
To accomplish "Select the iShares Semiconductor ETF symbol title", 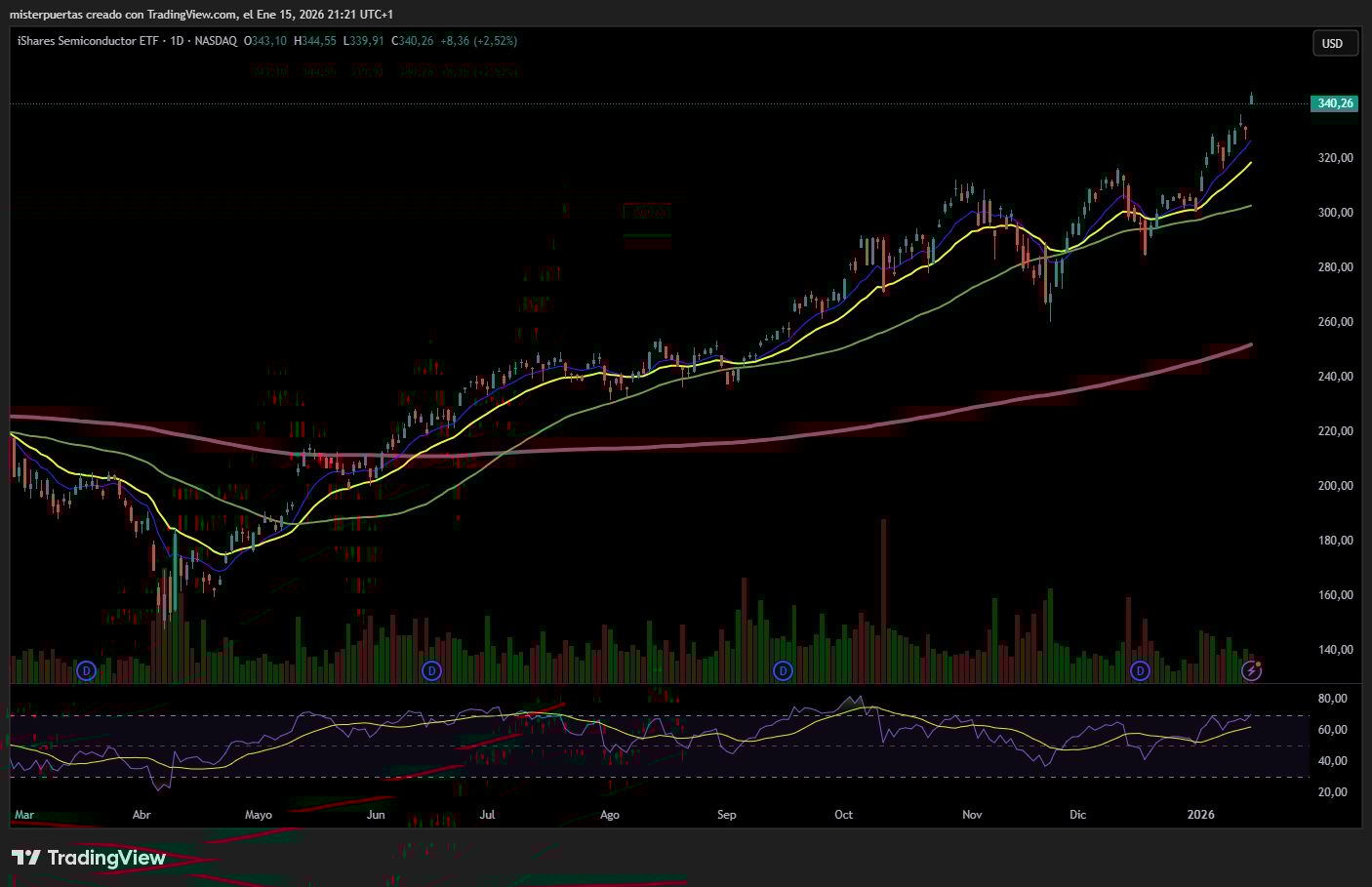I will tap(90, 41).
